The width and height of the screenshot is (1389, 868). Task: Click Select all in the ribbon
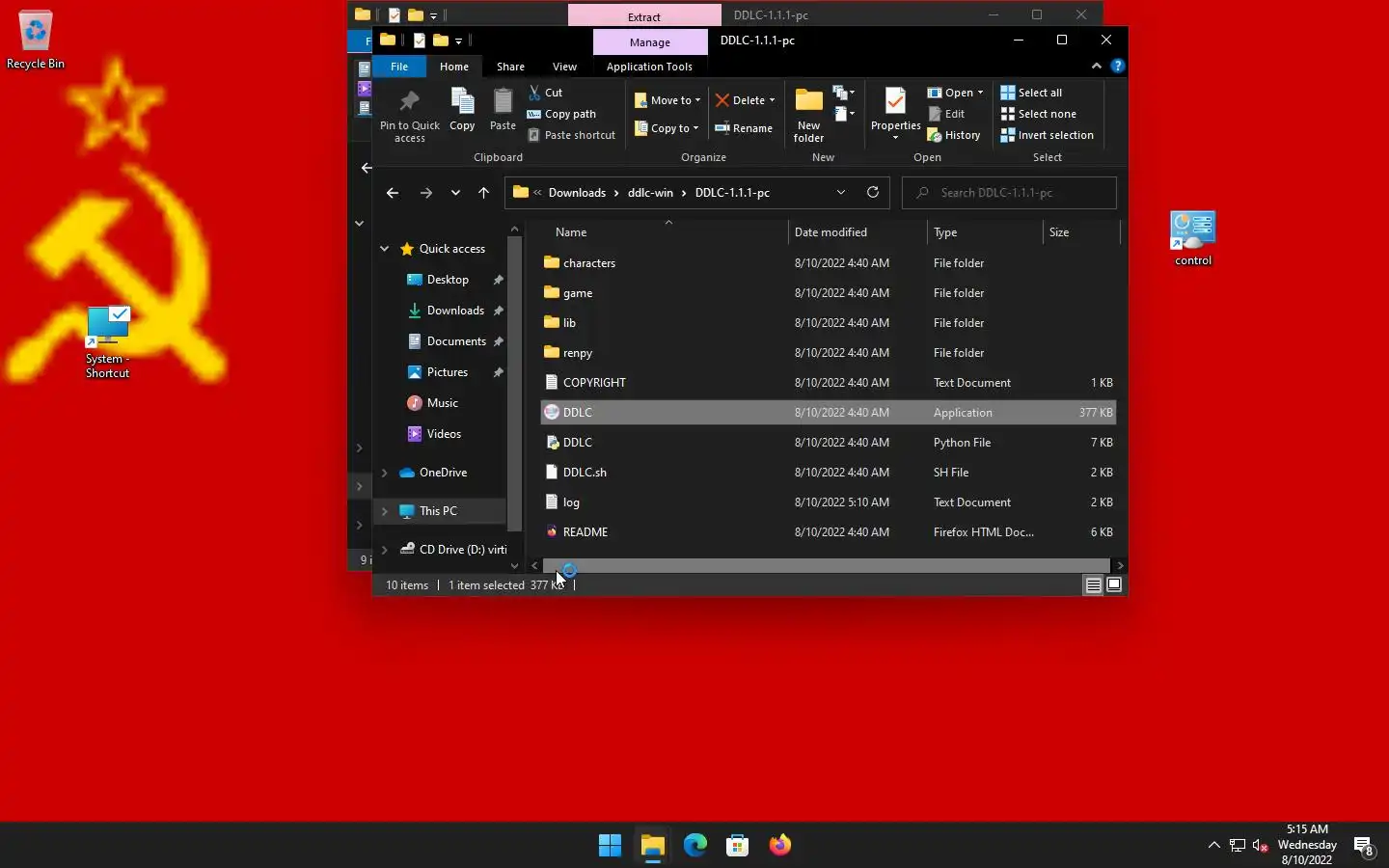pyautogui.click(x=1031, y=93)
